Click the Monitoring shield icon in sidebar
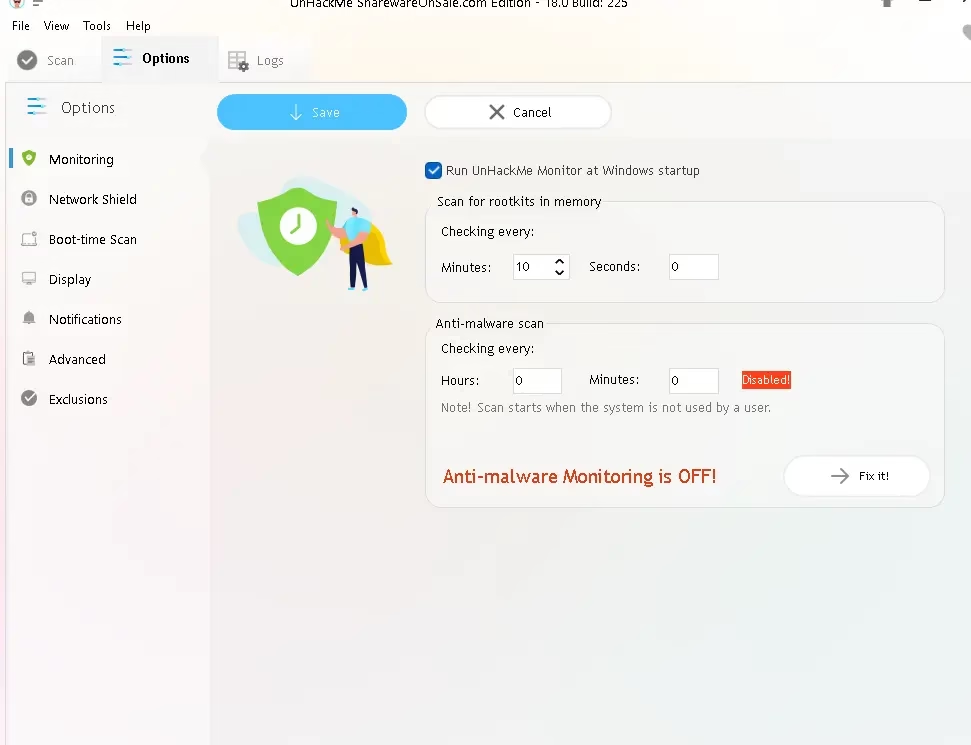971x745 pixels. (29, 159)
